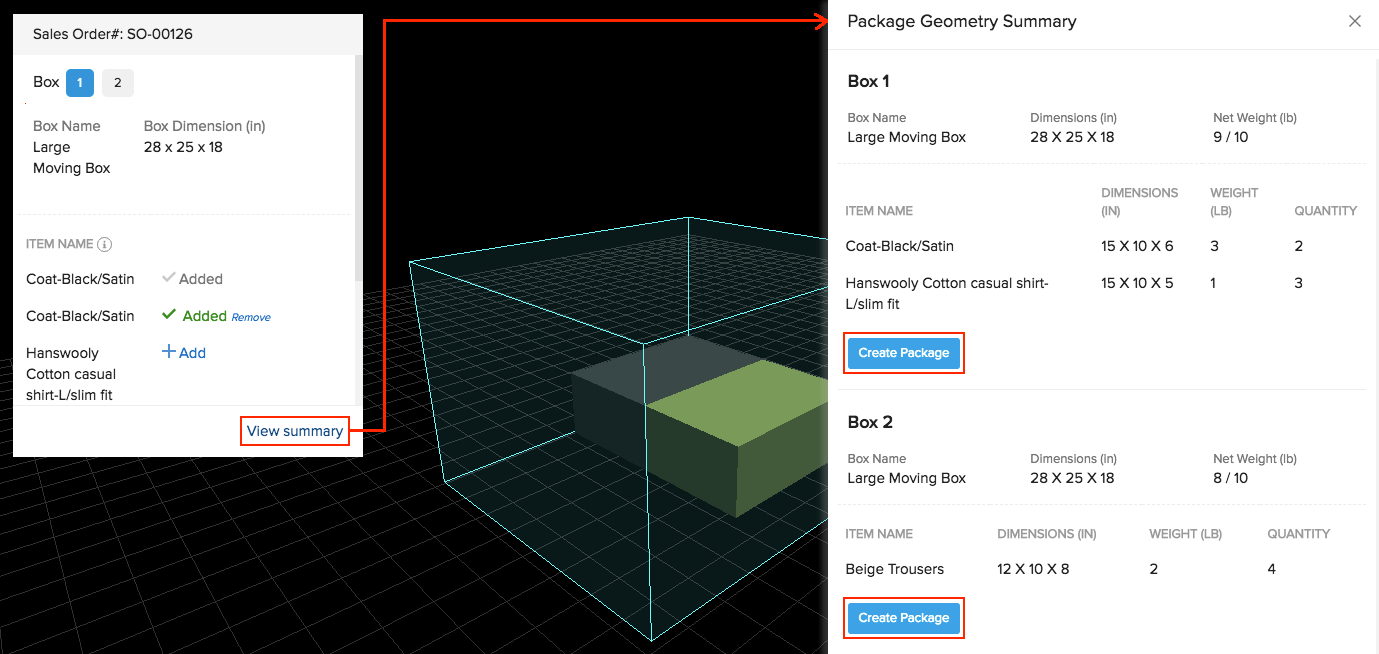This screenshot has height=654, width=1379.
Task: Click Create Package for Box 1
Action: point(903,352)
